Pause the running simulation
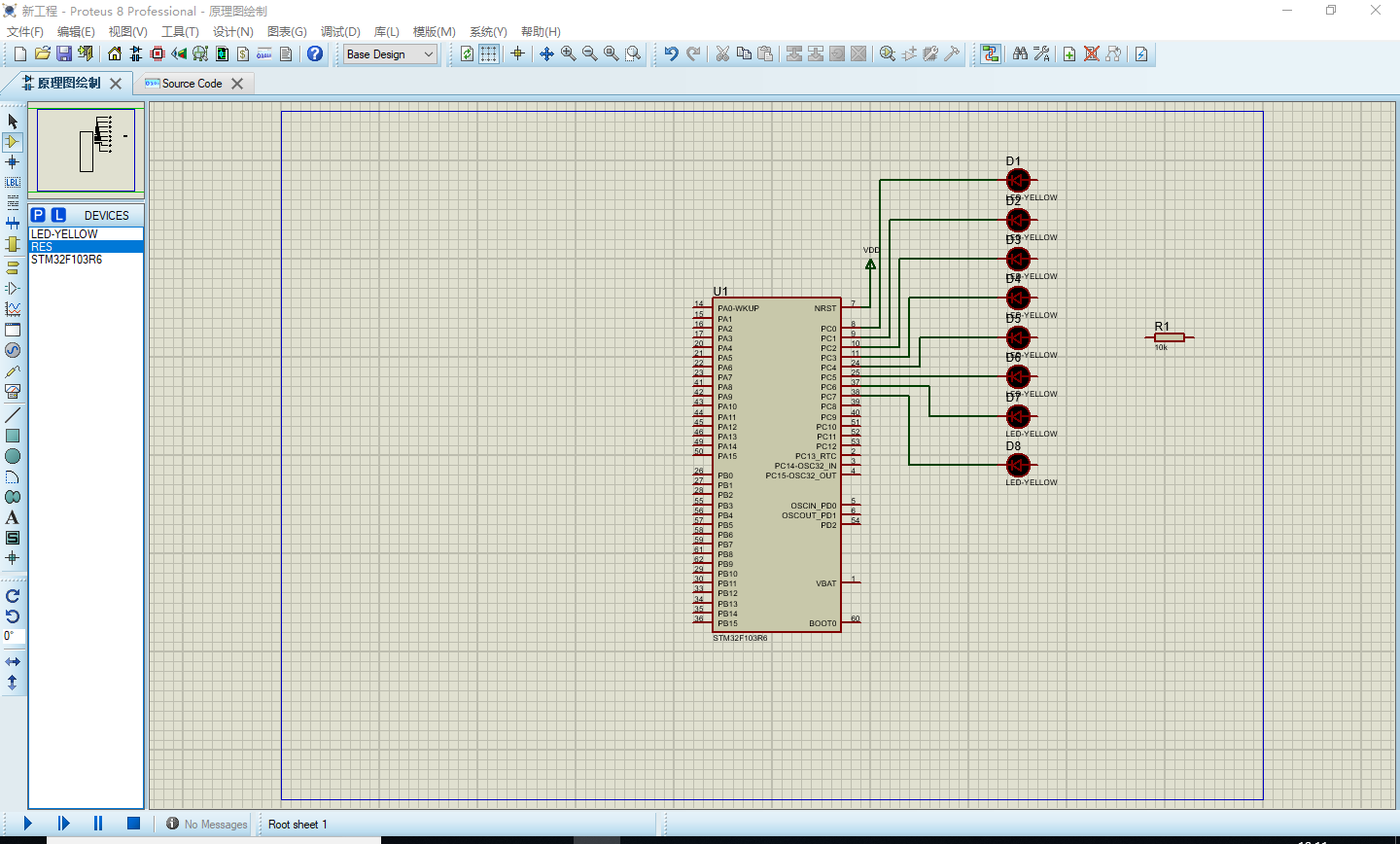This screenshot has width=1400, height=844. (98, 824)
